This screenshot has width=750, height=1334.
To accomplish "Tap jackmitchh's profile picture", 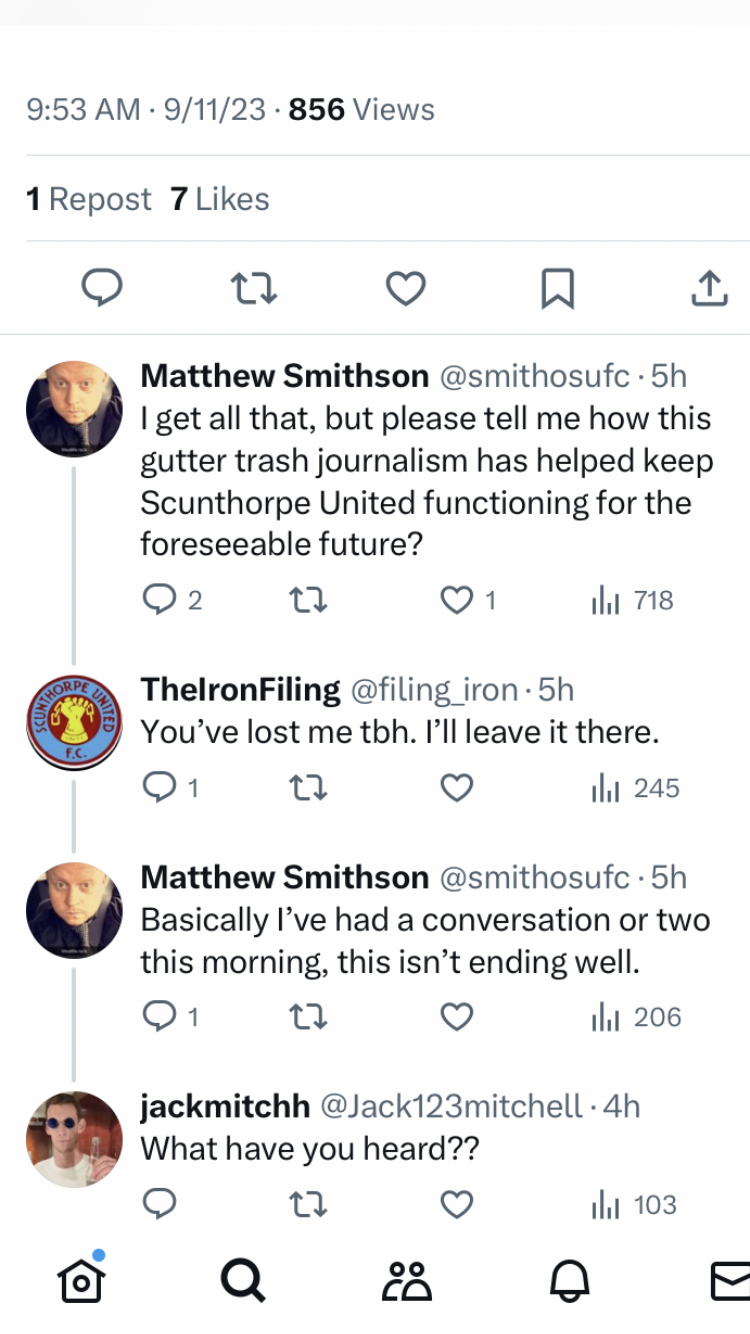I will click(x=73, y=1139).
